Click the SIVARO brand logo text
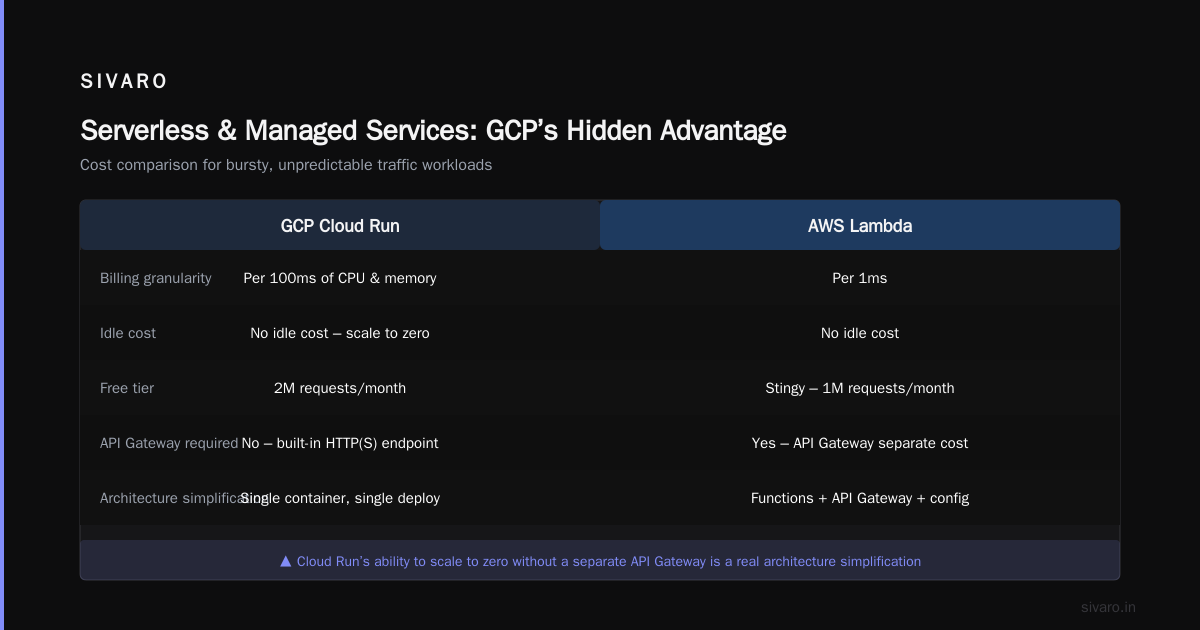Image resolution: width=1200 pixels, height=630 pixels. coord(124,82)
